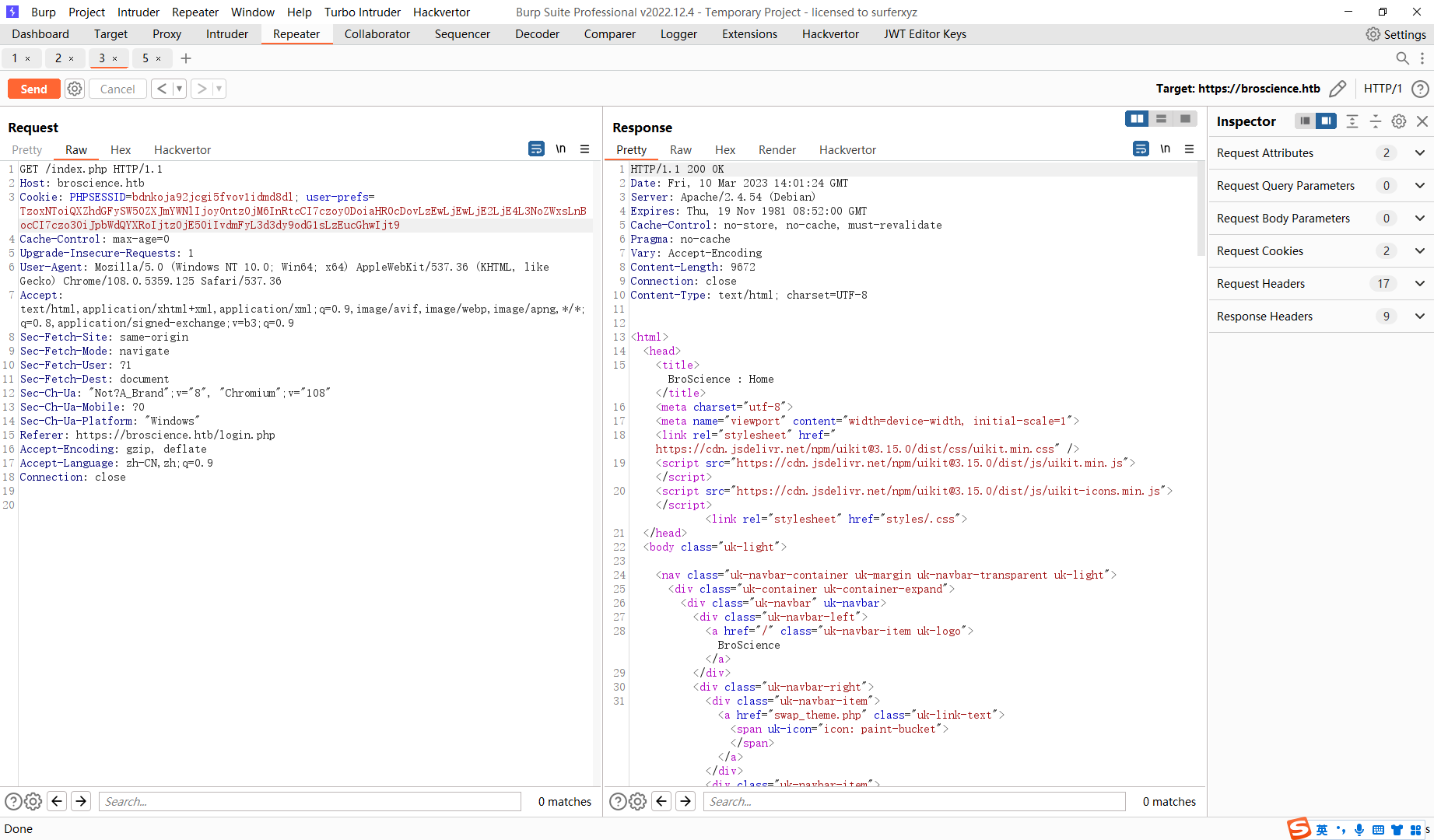Search Repeater tabs magnifier icon
Image resolution: width=1434 pixels, height=840 pixels.
coord(1402,58)
